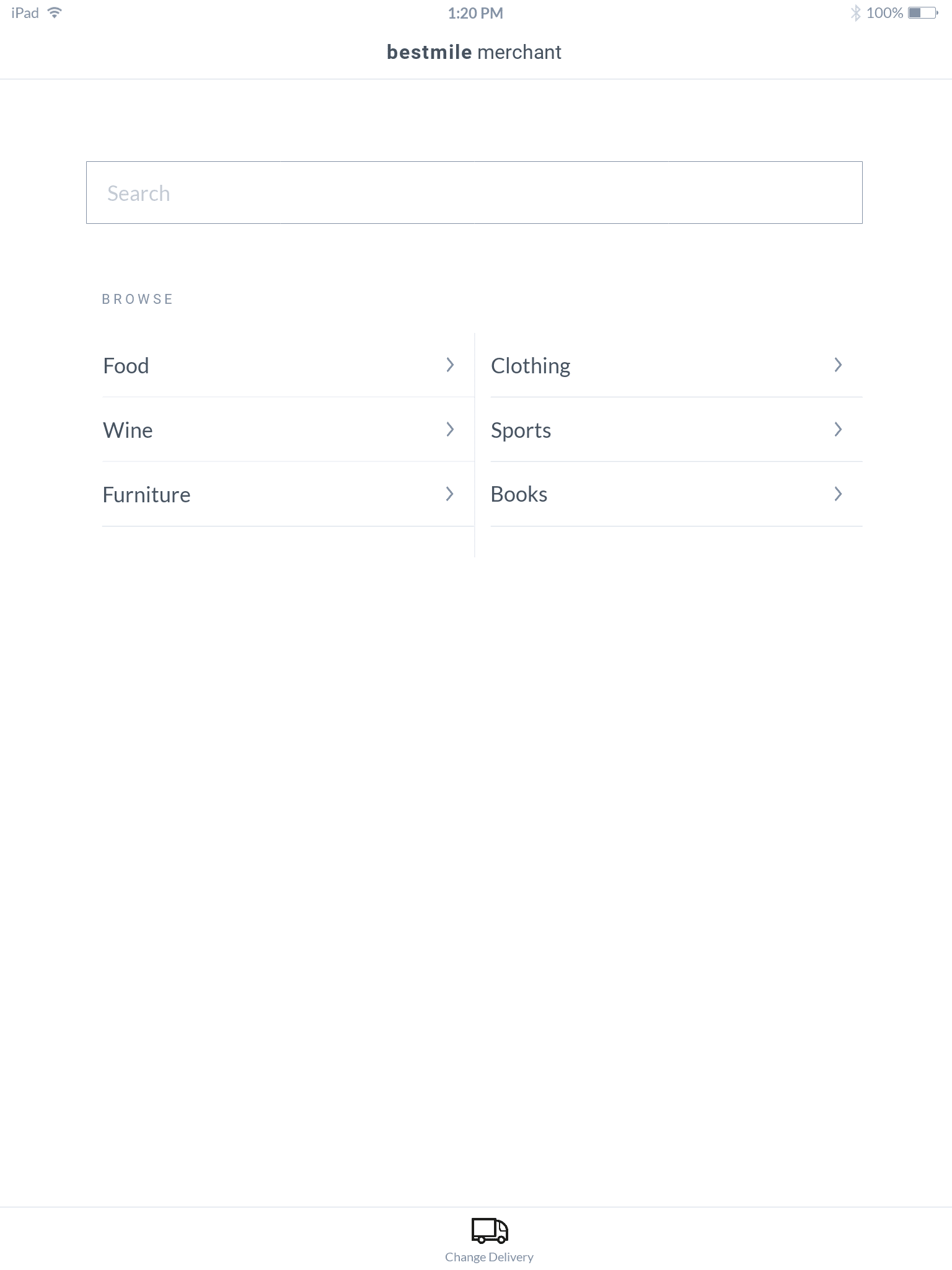Expand Wine category chevron
This screenshot has width=952, height=1270.
[x=450, y=430]
